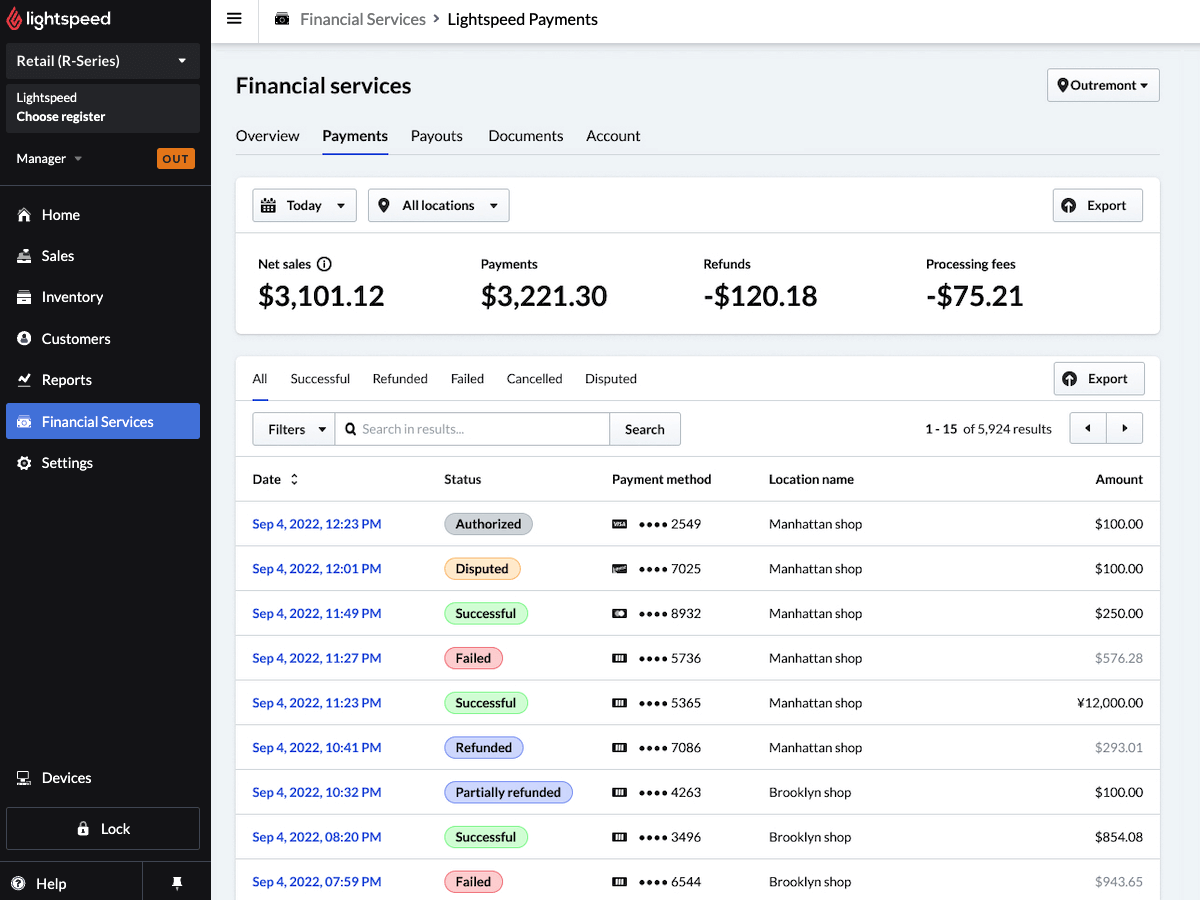Filter by Cancelled payments tab
Screen dimensions: 1200x900
pyautogui.click(x=534, y=379)
